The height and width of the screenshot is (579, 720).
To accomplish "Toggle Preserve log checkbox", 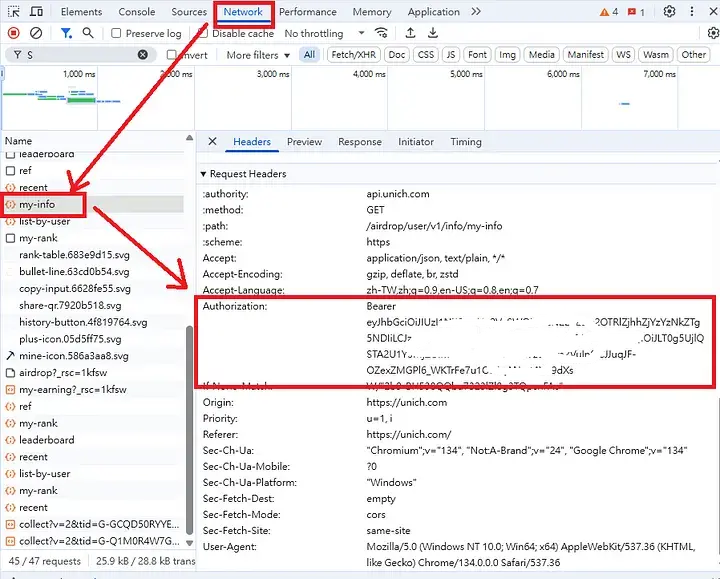I will point(116,33).
